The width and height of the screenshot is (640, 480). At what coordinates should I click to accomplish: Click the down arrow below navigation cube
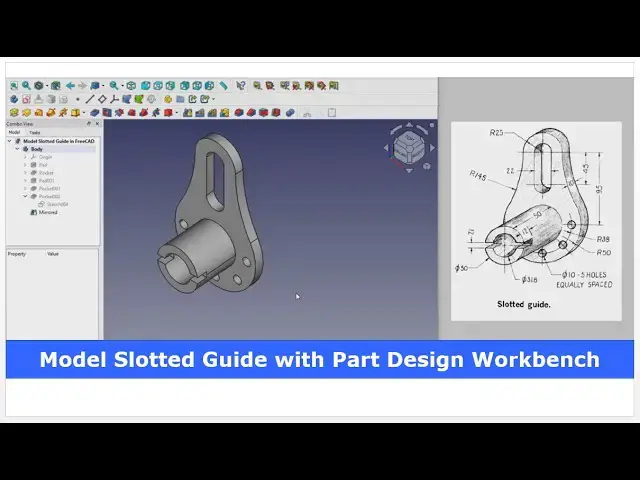(x=409, y=171)
